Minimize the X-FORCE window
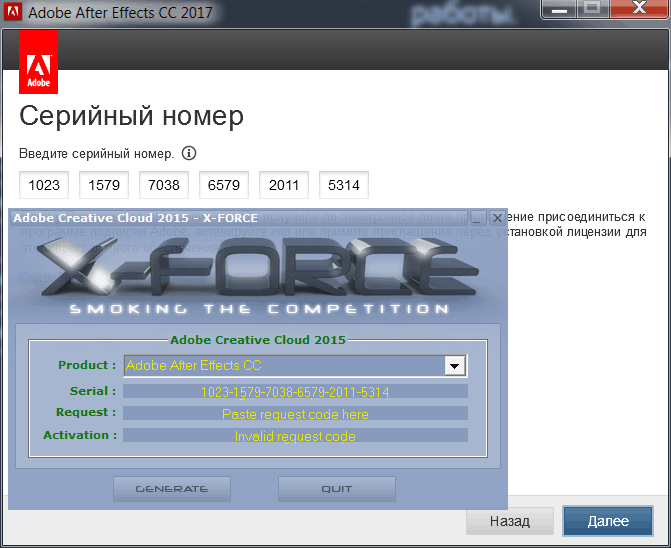Viewport: 671px width, 548px height. pyautogui.click(x=477, y=218)
